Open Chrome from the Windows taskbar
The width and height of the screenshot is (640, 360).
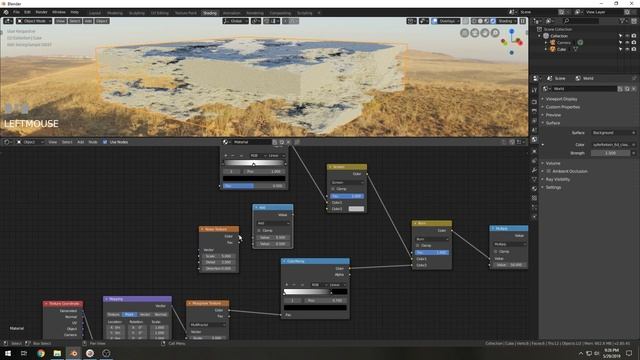(41, 353)
